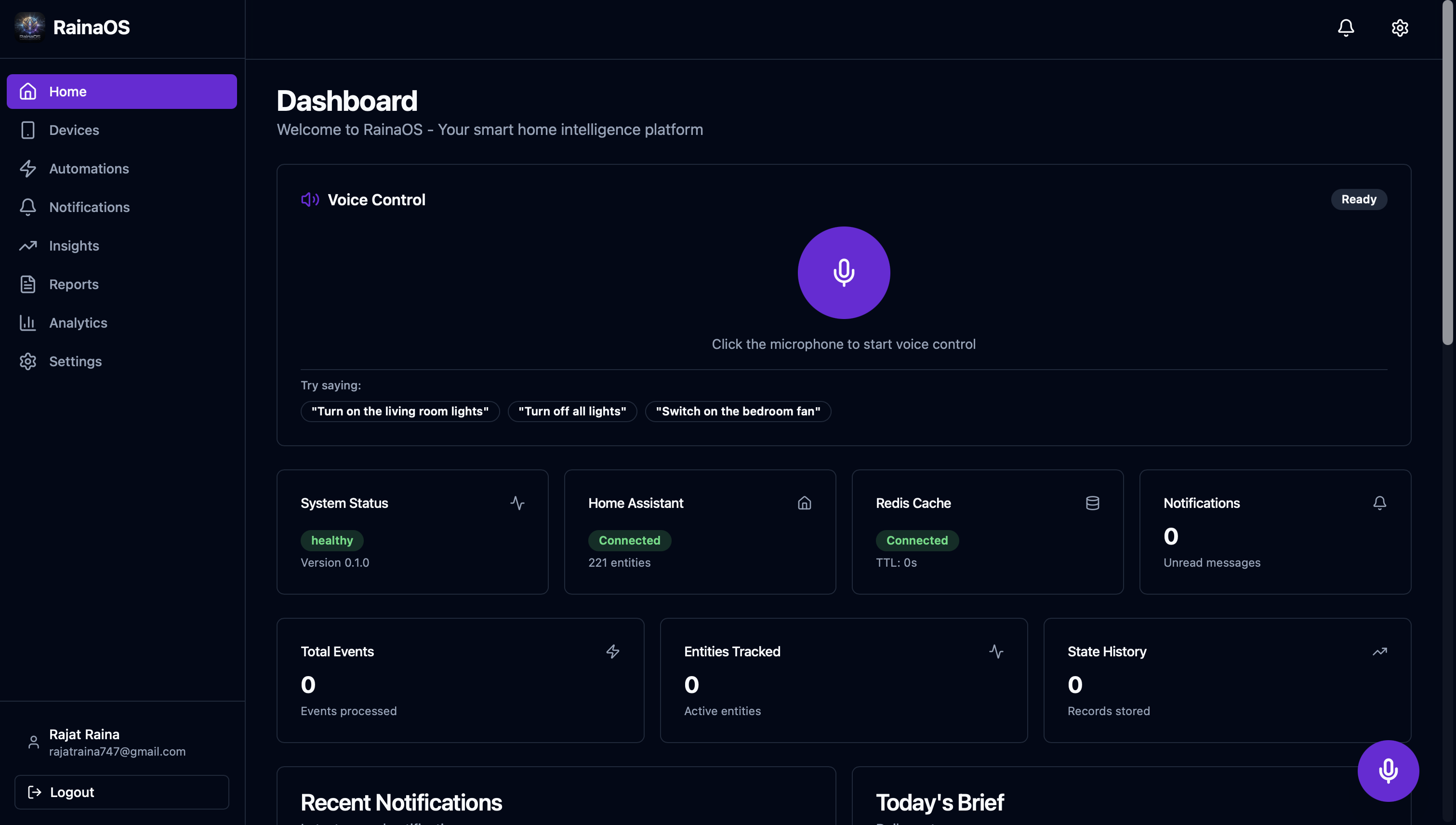The width and height of the screenshot is (1456, 825).
Task: Click the house icon on Home Assistant card
Action: coord(805,503)
